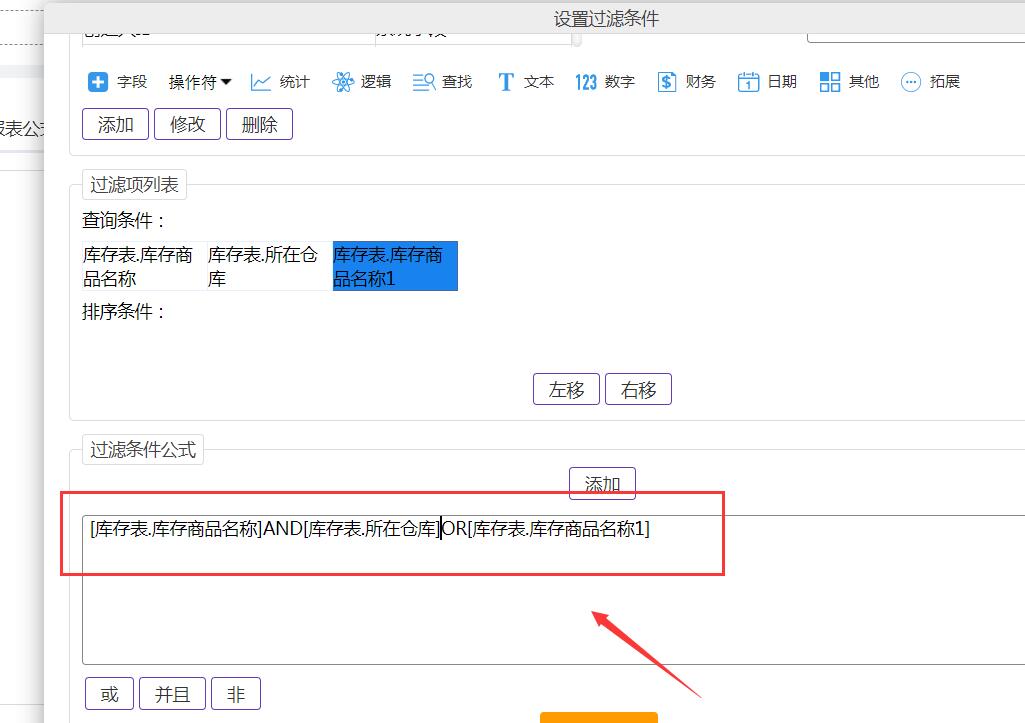Open the 文本 functions menu
Screen dimensions: 1025x723
[526, 82]
